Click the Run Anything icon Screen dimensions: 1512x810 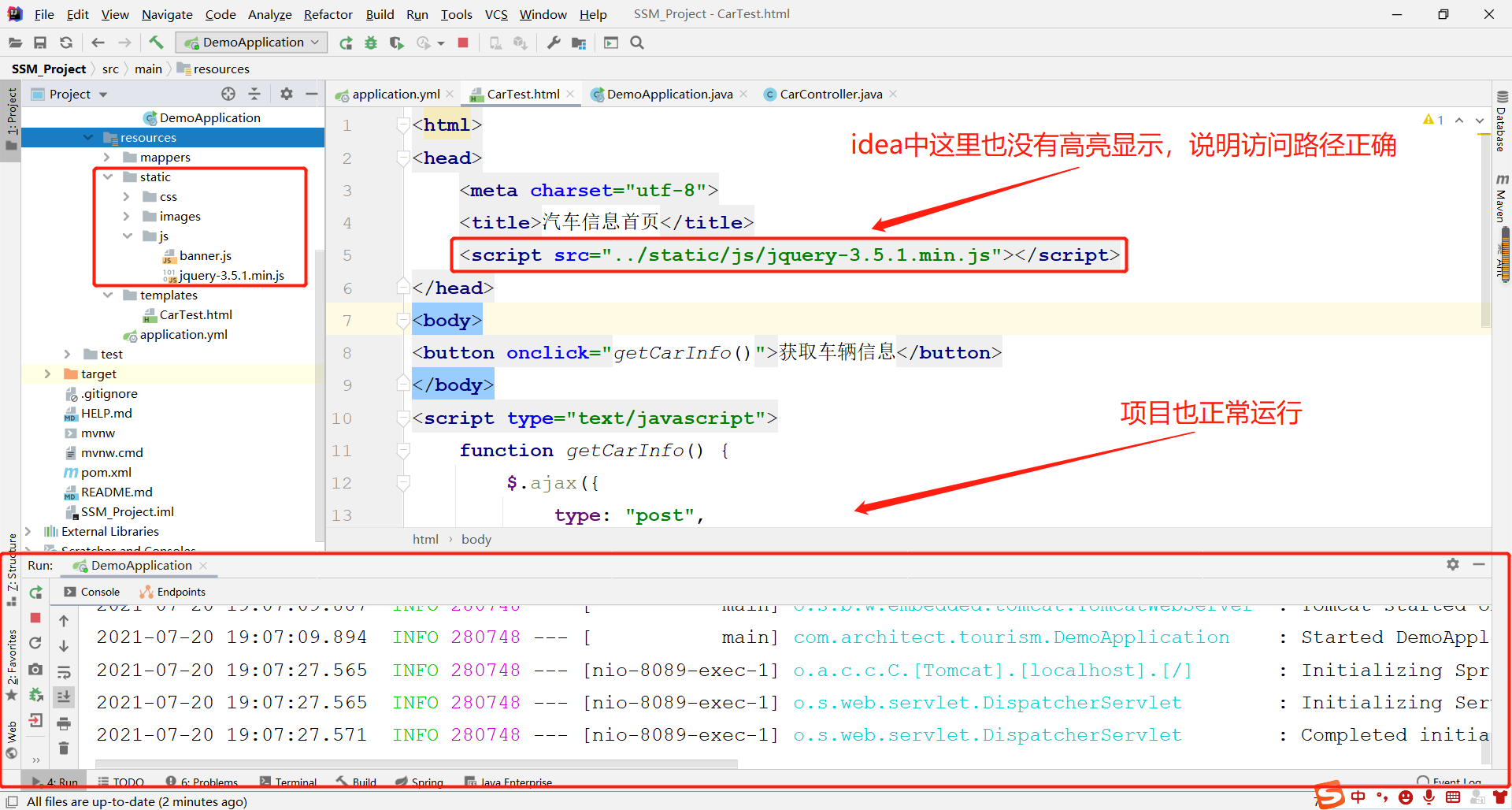pyautogui.click(x=611, y=43)
